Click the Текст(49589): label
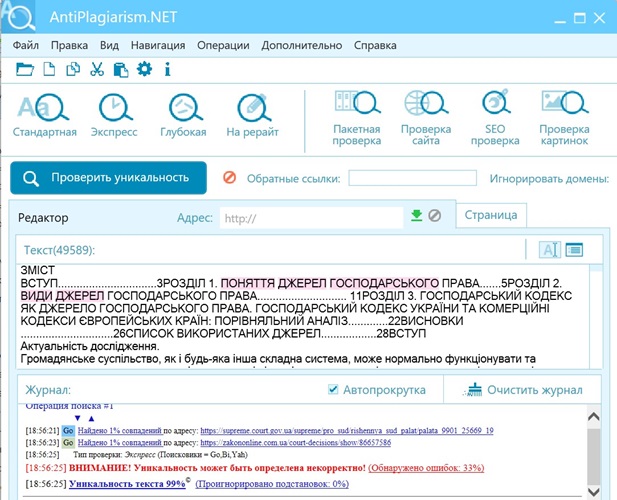Viewport: 617px width, 500px height. tap(59, 250)
